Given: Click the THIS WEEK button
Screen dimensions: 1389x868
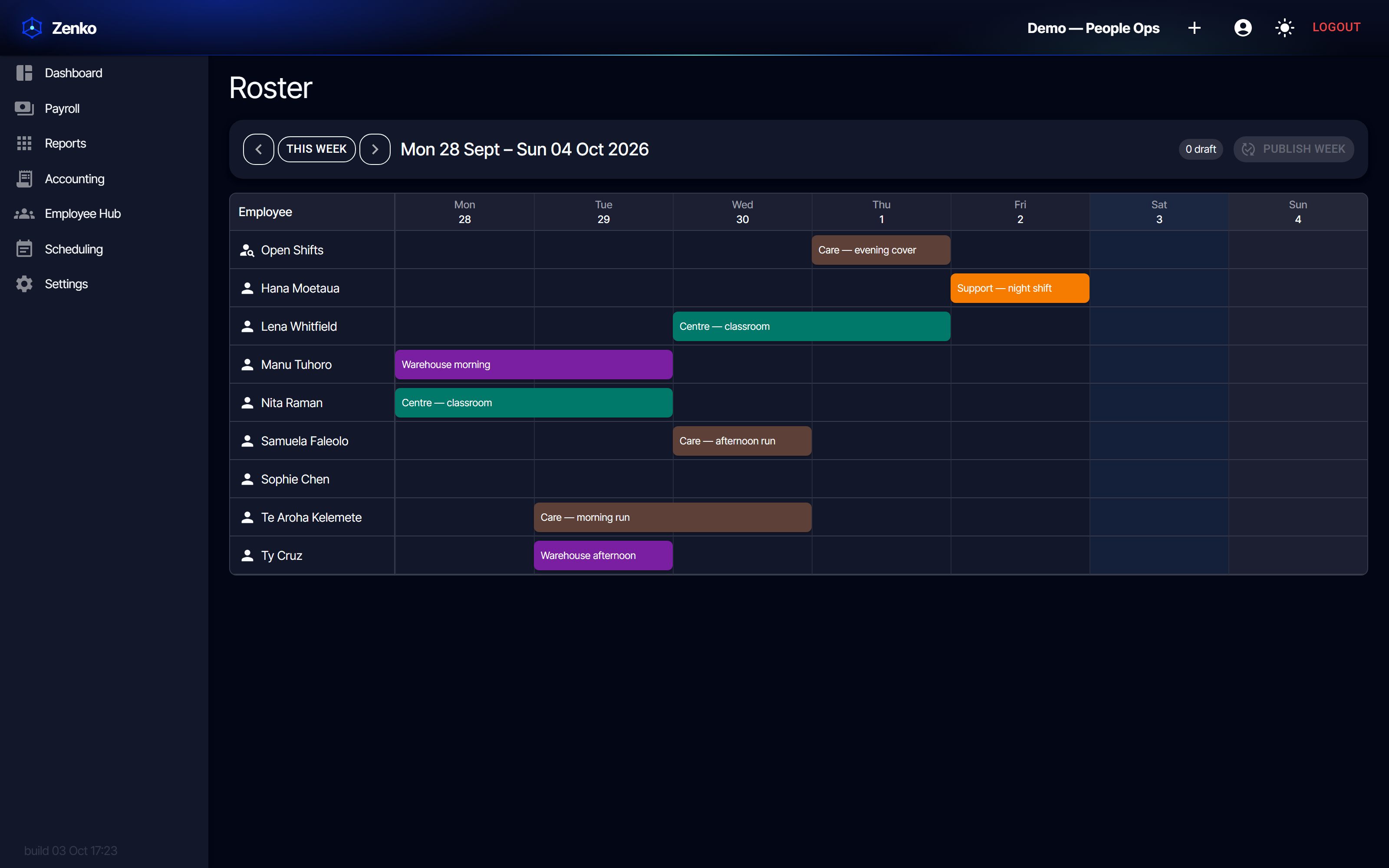Looking at the screenshot, I should point(317,149).
